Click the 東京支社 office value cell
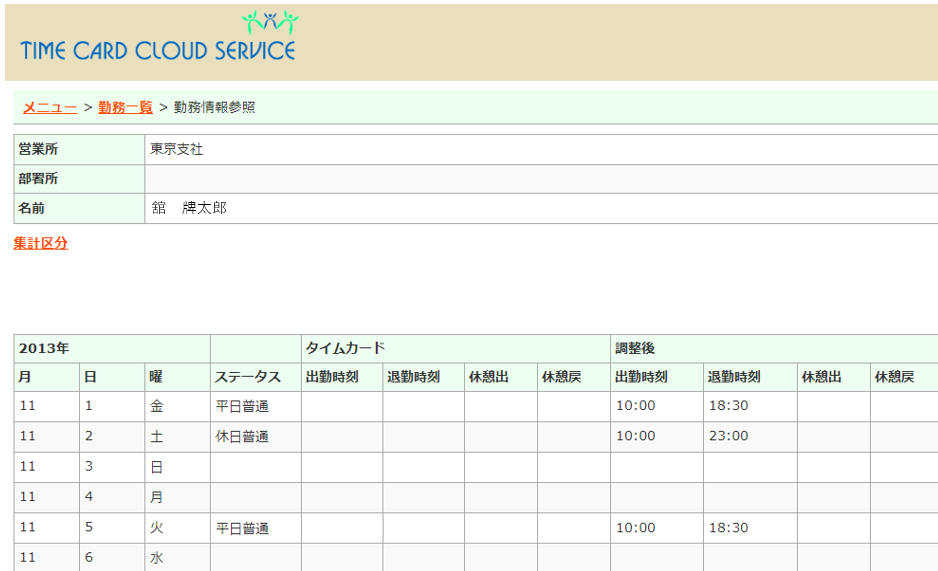This screenshot has width=938, height=571. [x=541, y=149]
